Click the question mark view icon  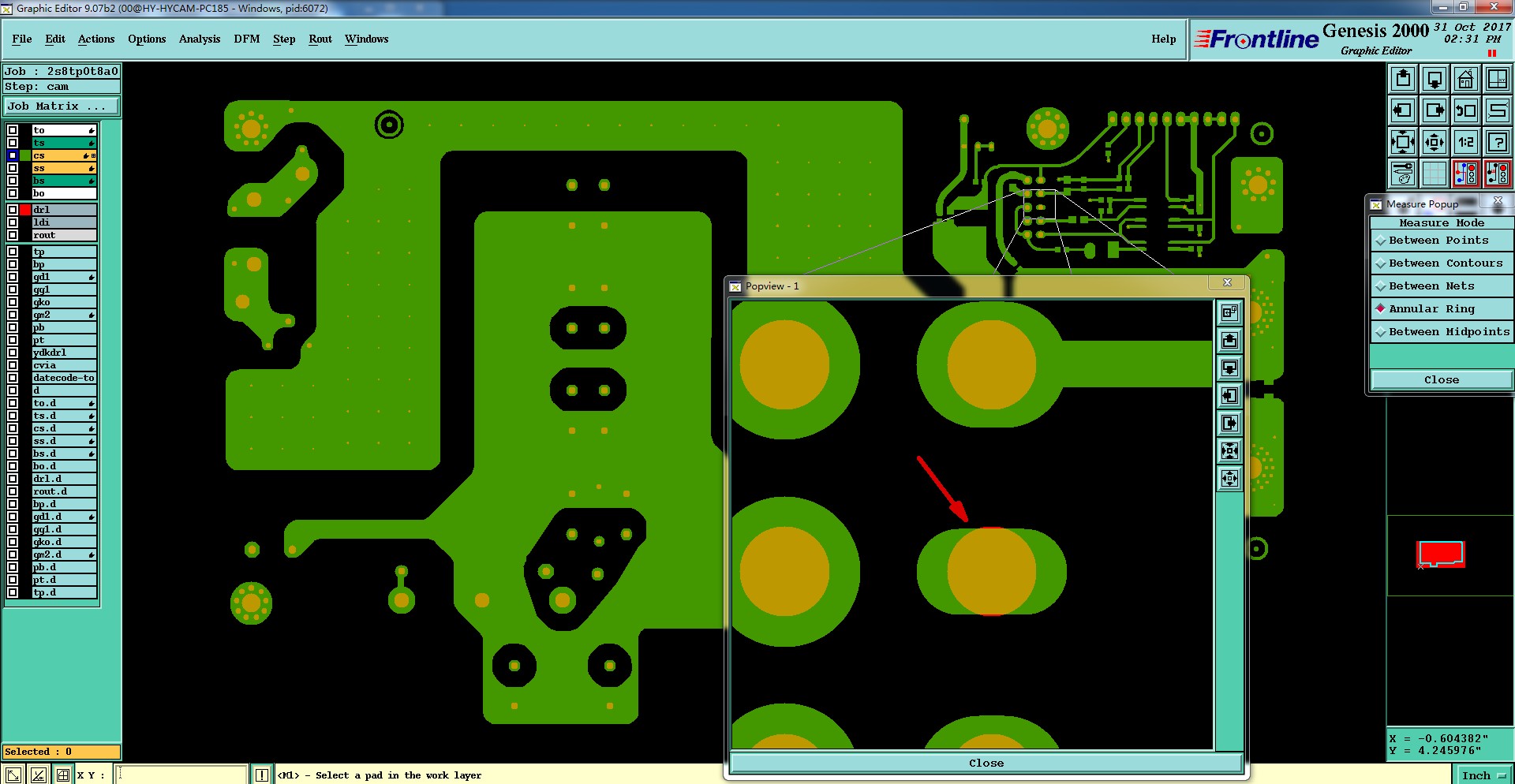tap(1498, 142)
